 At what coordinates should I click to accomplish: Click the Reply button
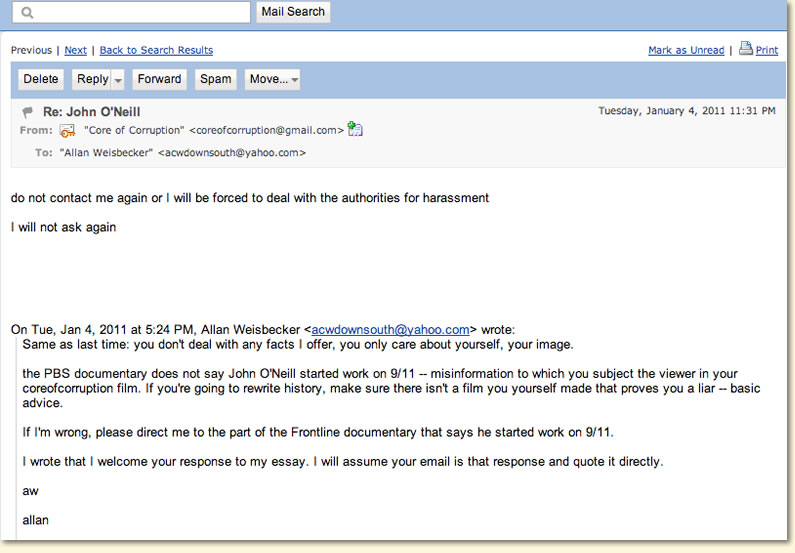click(92, 80)
